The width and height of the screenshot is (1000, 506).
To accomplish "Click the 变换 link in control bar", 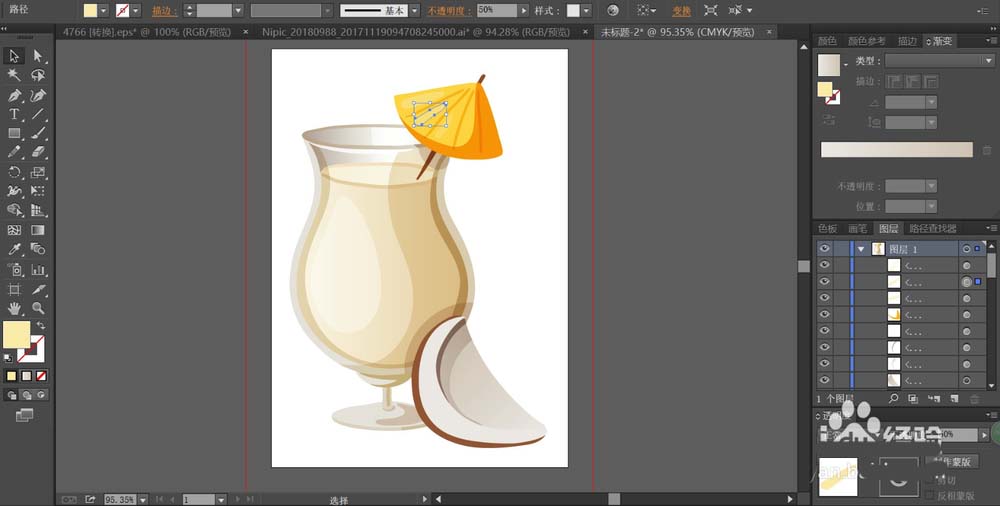I will pos(680,10).
